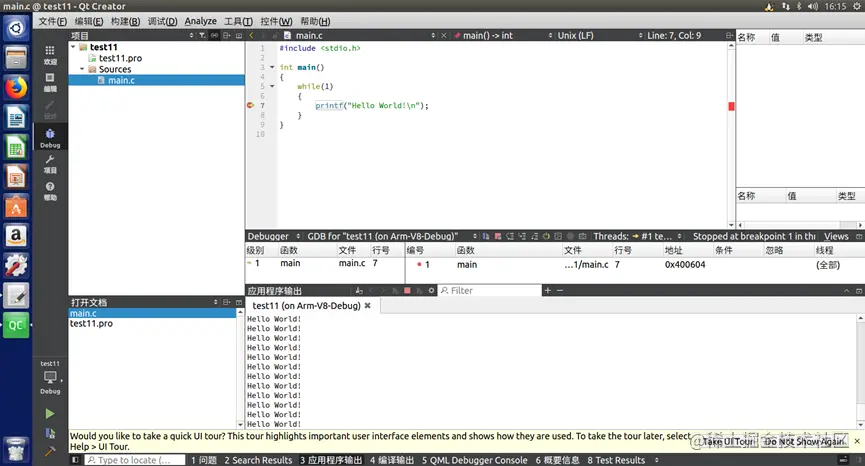Restart the debugging session icon
The image size is (865, 466).
tap(546, 236)
